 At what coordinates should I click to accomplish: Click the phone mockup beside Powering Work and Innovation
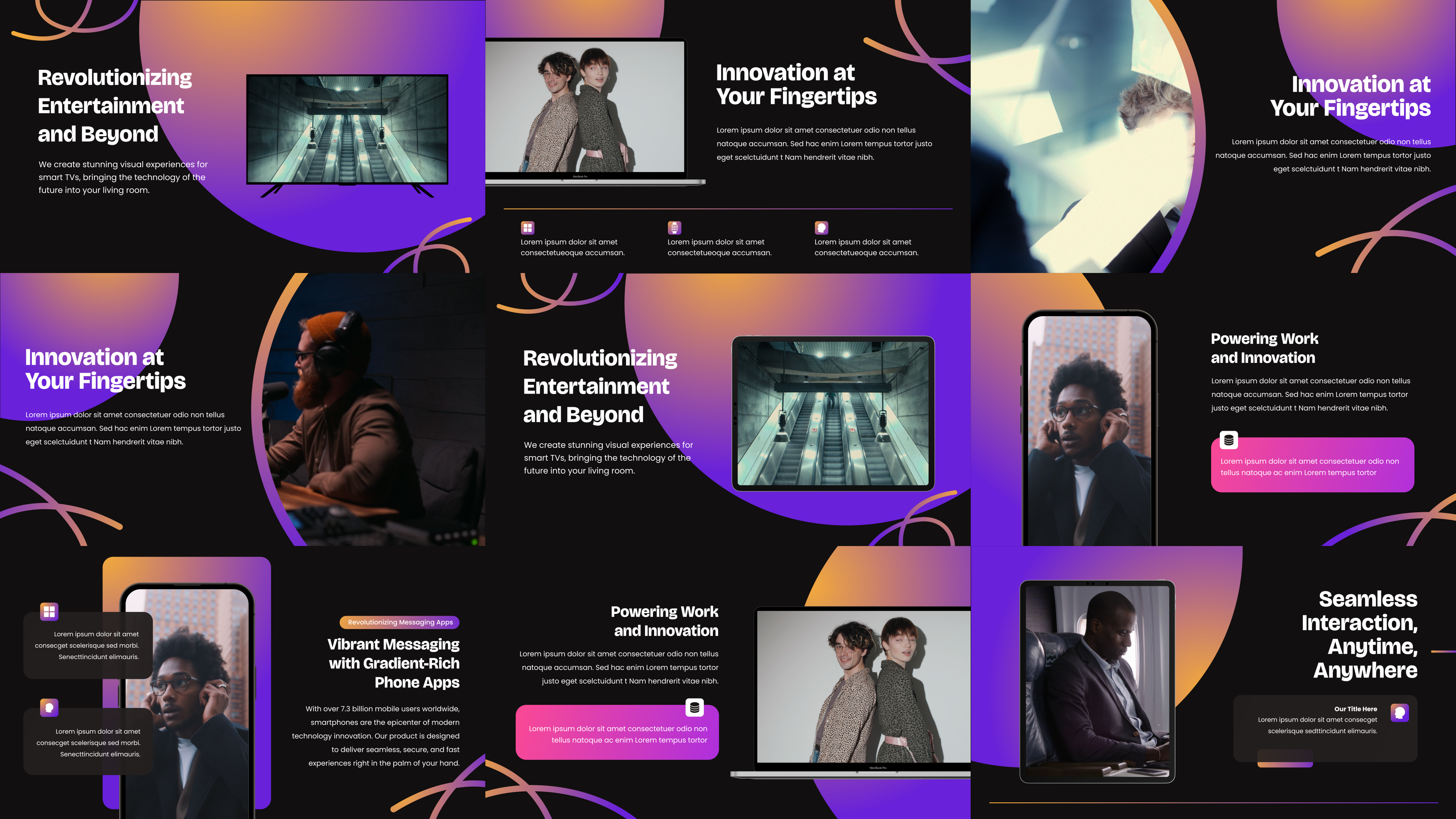pos(1089,428)
